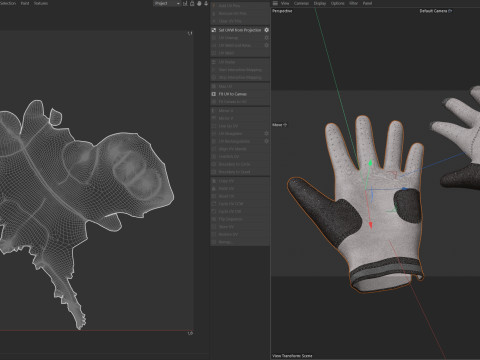Click the padlock icon in UV toolbar

click(x=192, y=3)
